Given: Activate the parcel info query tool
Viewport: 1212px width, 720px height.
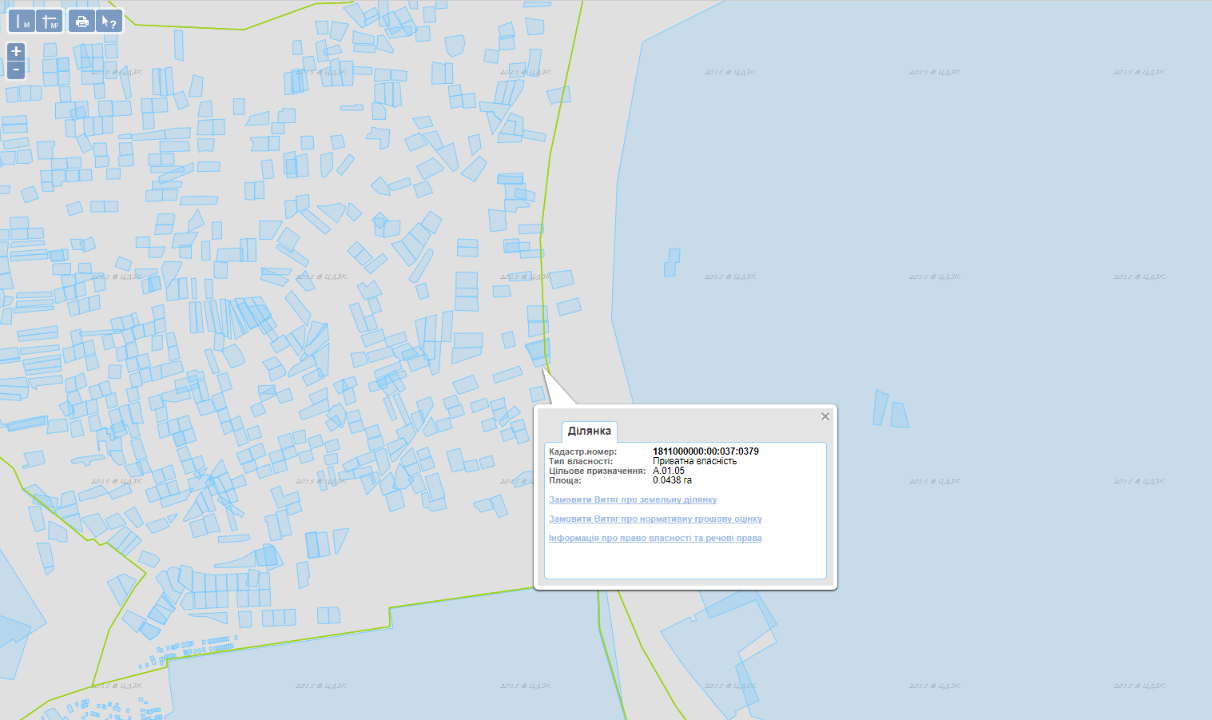Looking at the screenshot, I should point(109,22).
